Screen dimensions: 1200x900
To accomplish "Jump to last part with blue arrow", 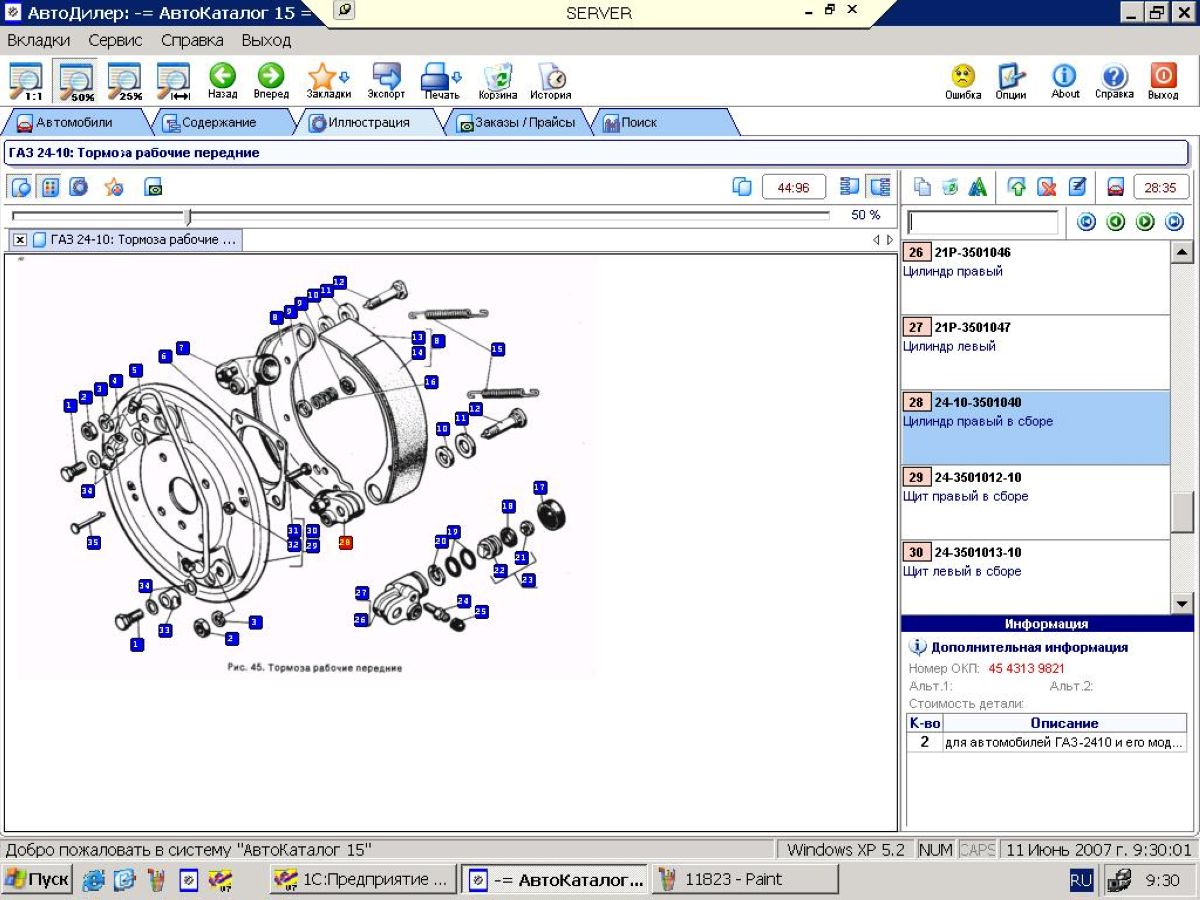I will (x=1175, y=222).
